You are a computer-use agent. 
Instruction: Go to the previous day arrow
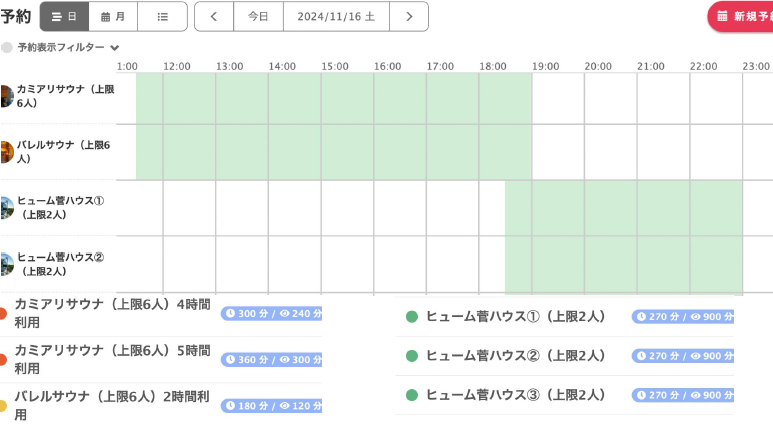[214, 17]
